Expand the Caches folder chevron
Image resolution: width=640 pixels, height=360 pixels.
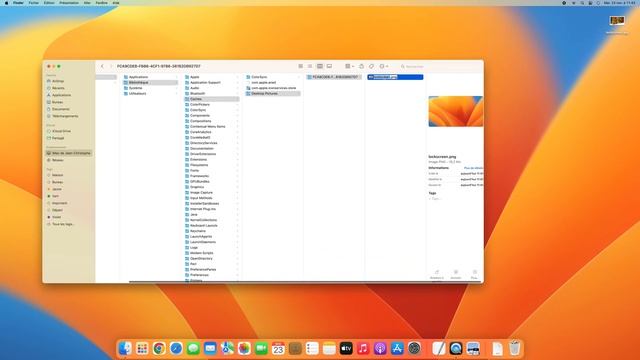pos(237,99)
